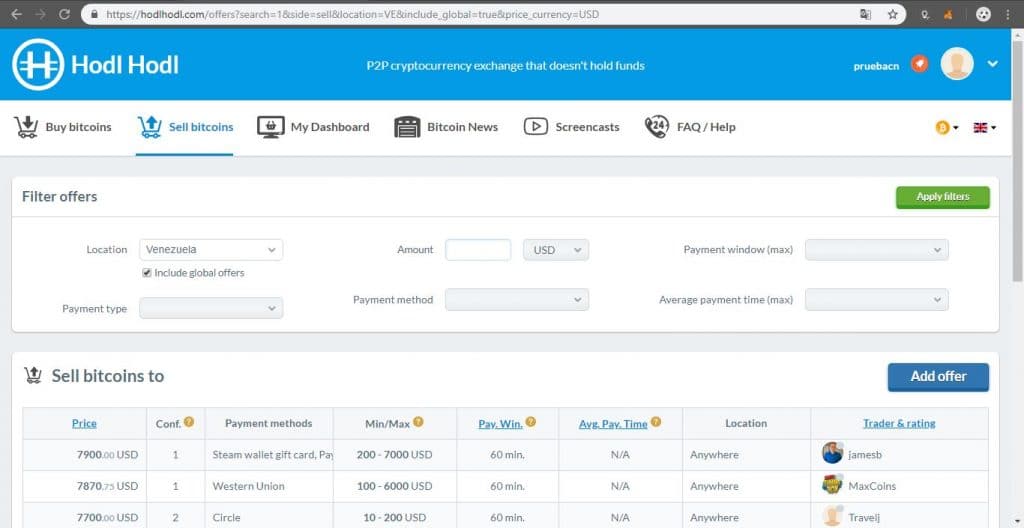
Task: Click the Hodl Hodl logo icon
Action: click(38, 65)
